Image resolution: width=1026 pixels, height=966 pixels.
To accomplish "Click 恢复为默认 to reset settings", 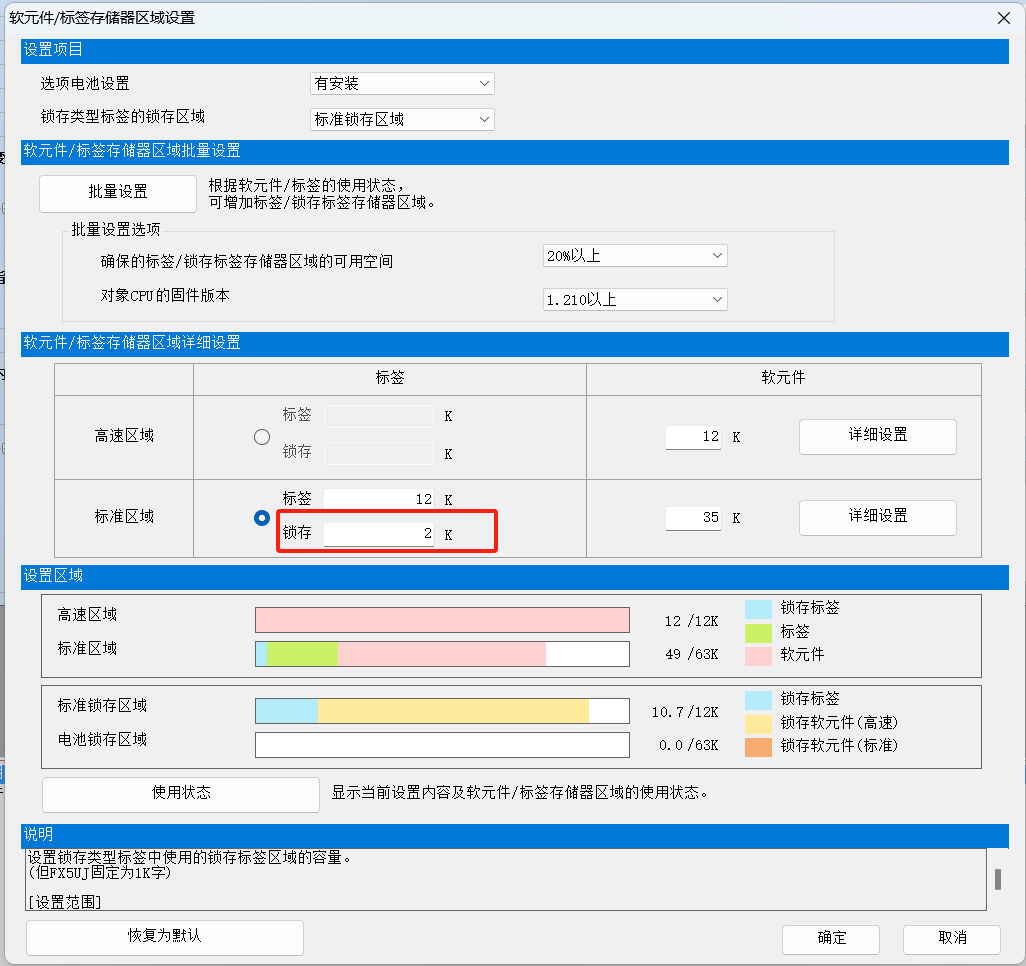I will [x=165, y=937].
